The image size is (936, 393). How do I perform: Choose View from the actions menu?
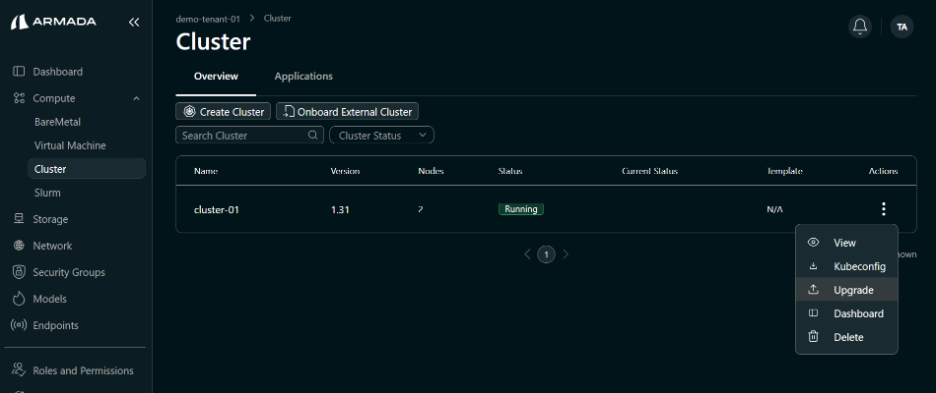[x=846, y=242]
